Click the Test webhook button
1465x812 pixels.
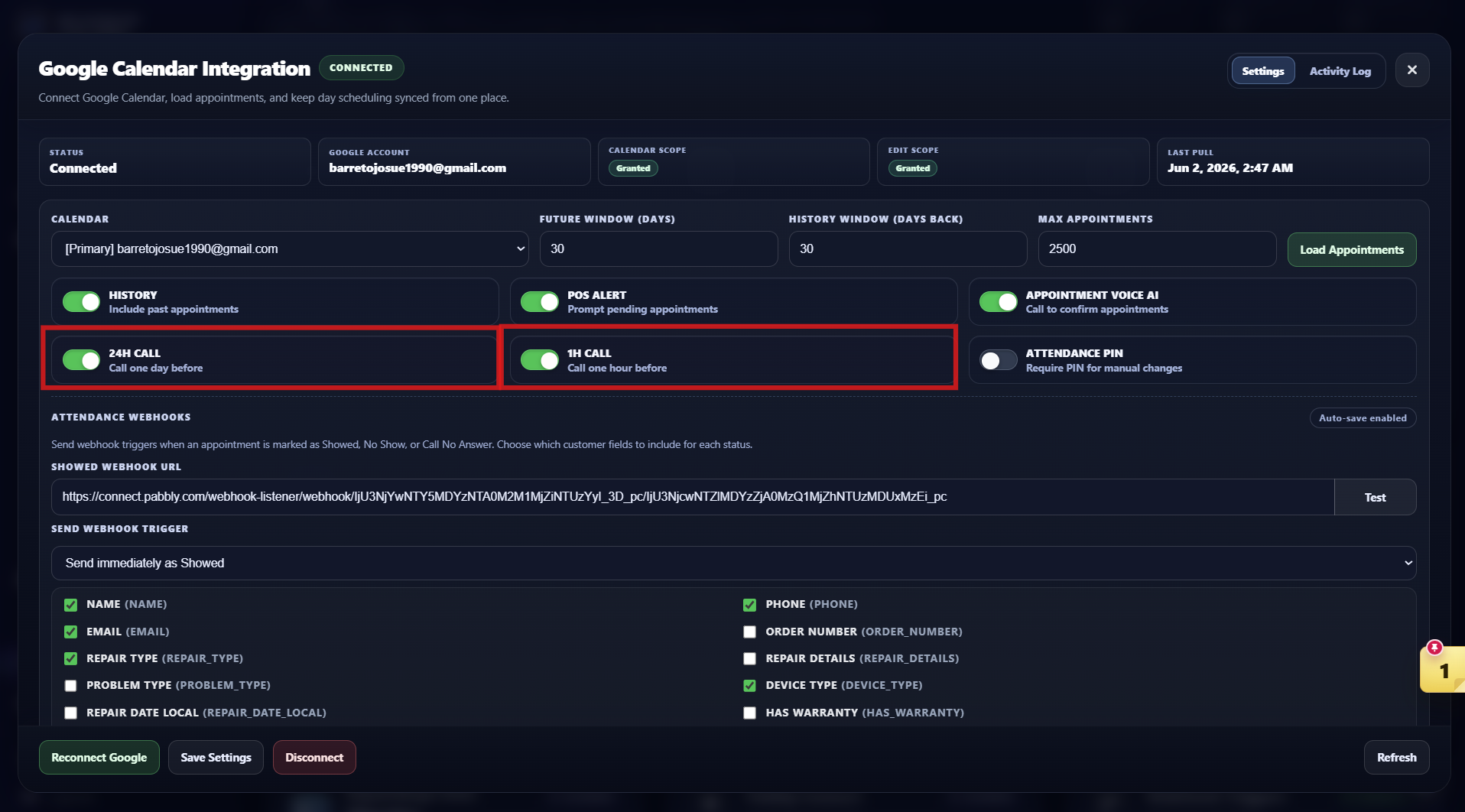click(1375, 498)
